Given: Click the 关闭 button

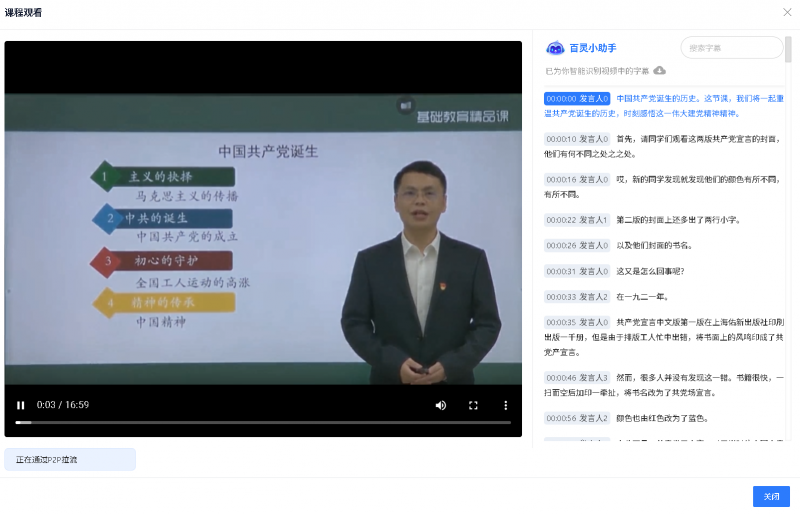Looking at the screenshot, I should click(770, 496).
